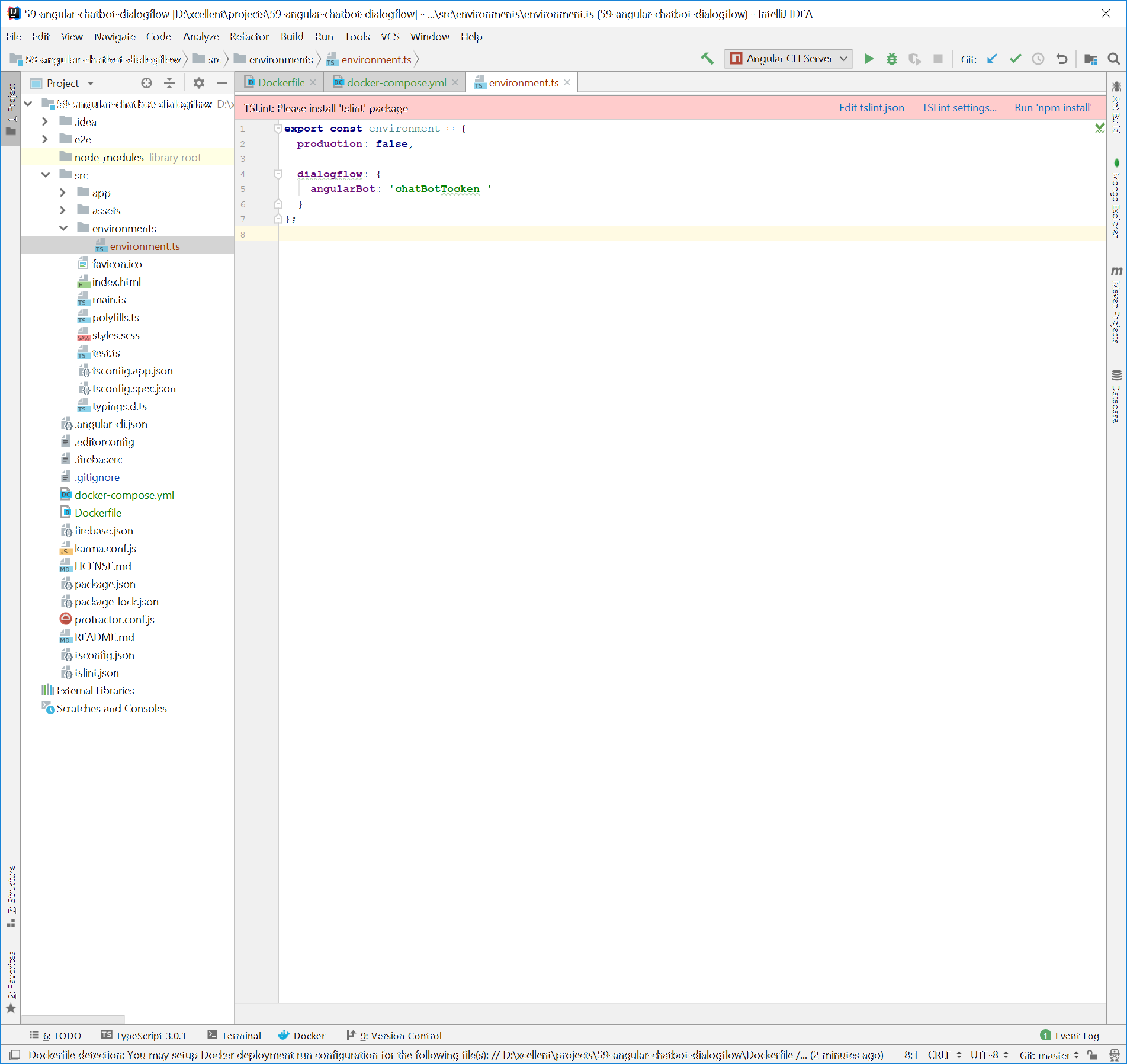Open the Git: master branch selector
The image size is (1127, 1064).
point(1049,1055)
